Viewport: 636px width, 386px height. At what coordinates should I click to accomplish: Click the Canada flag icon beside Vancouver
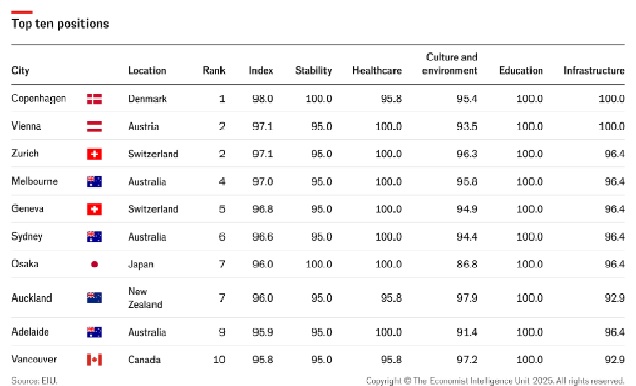pos(94,360)
